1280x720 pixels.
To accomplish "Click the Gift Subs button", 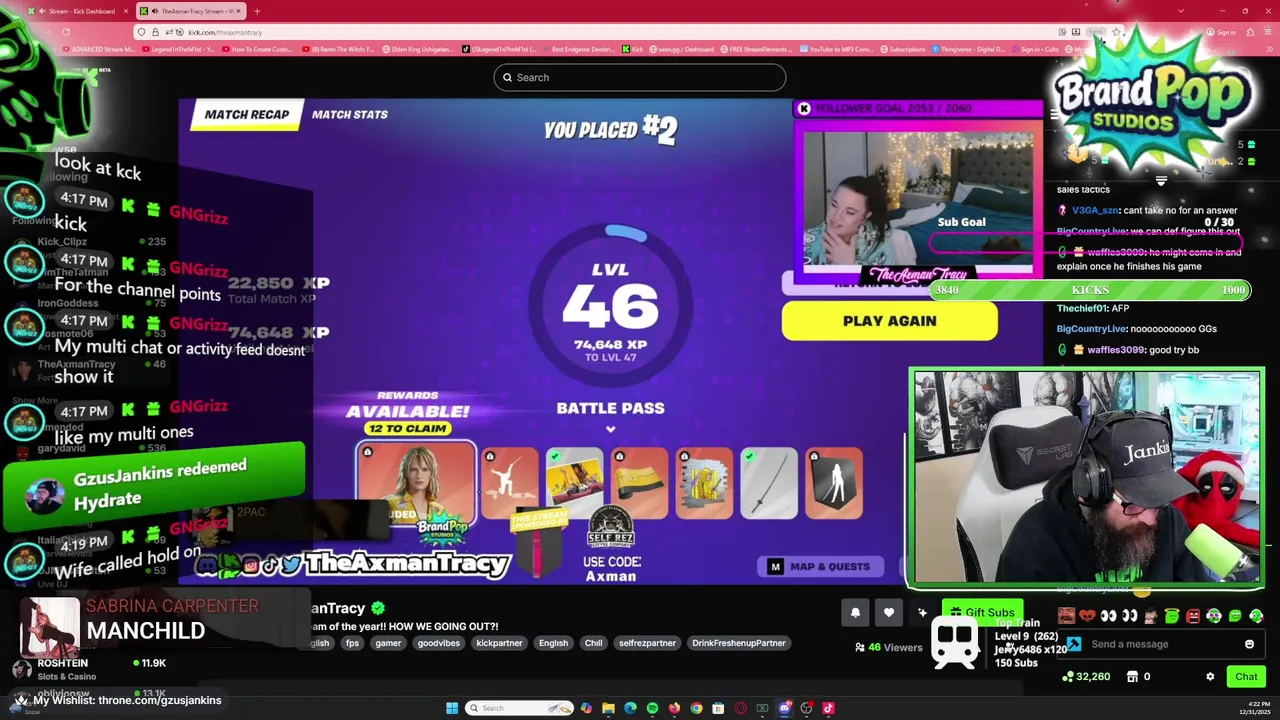I will click(982, 612).
